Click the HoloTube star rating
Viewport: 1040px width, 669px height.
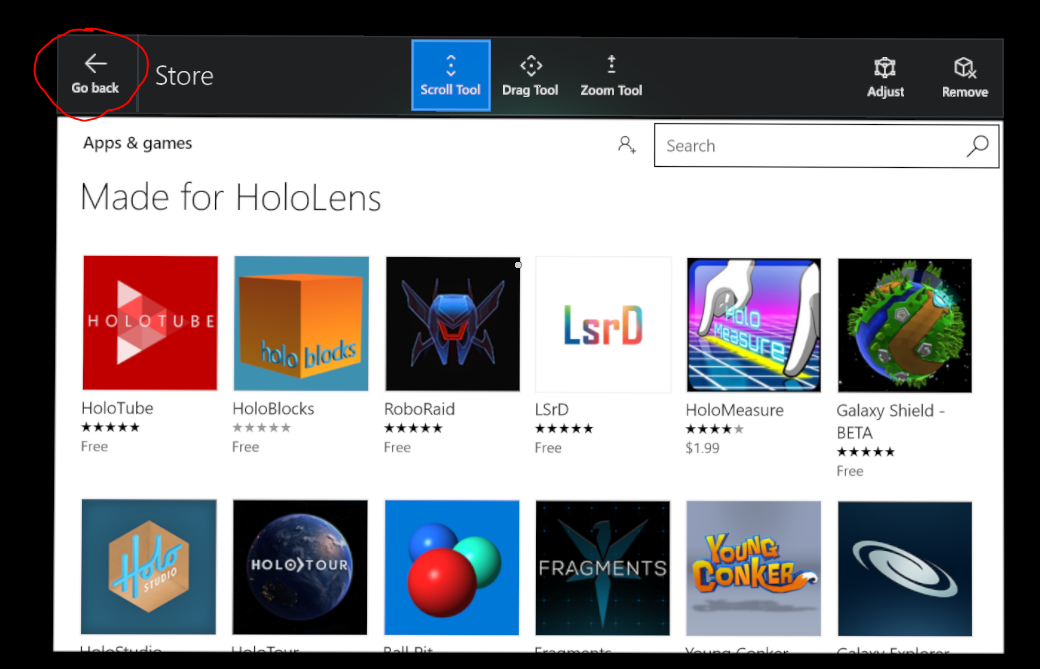[x=110, y=427]
